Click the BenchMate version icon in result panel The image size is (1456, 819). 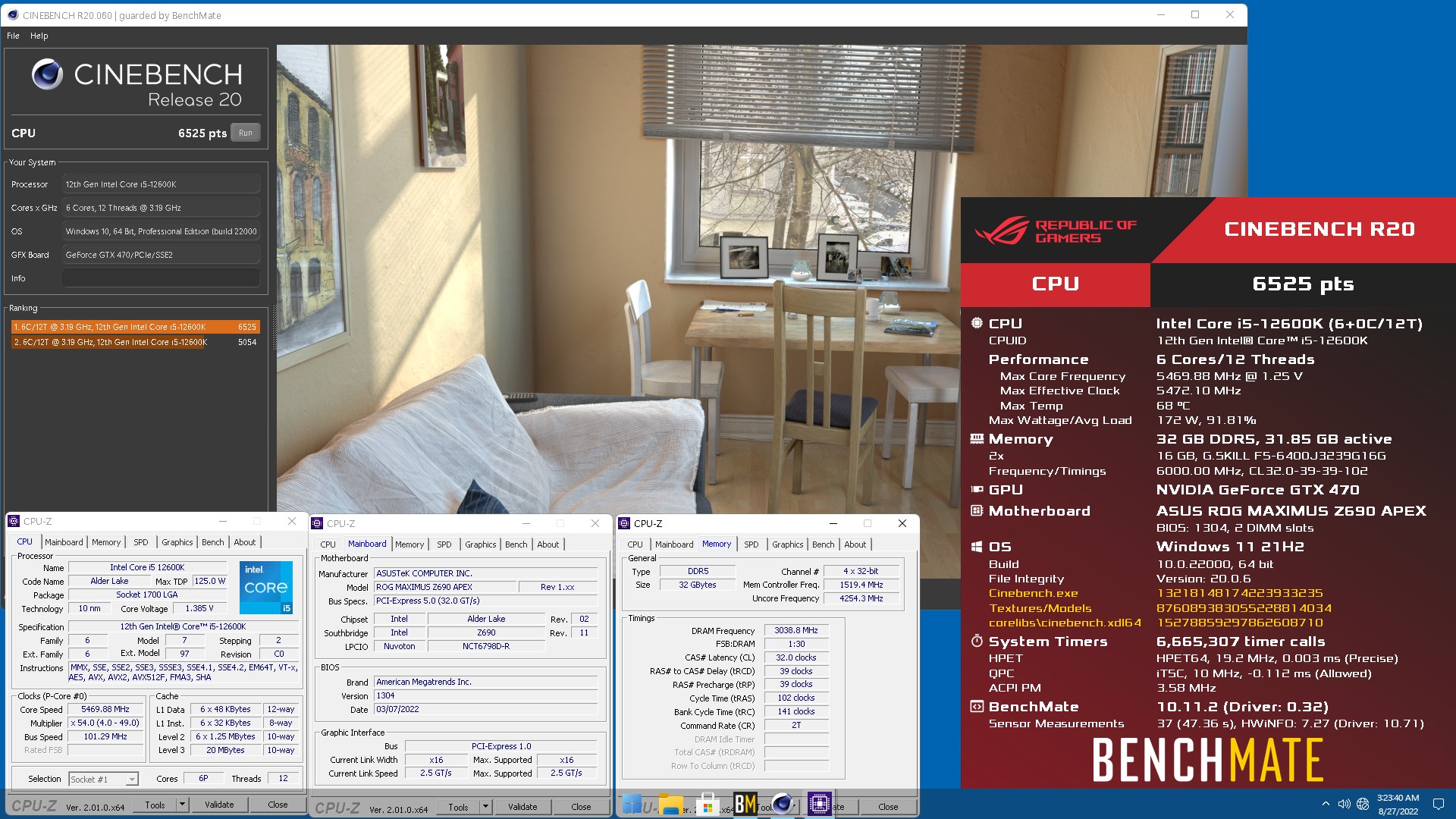pyautogui.click(x=977, y=706)
